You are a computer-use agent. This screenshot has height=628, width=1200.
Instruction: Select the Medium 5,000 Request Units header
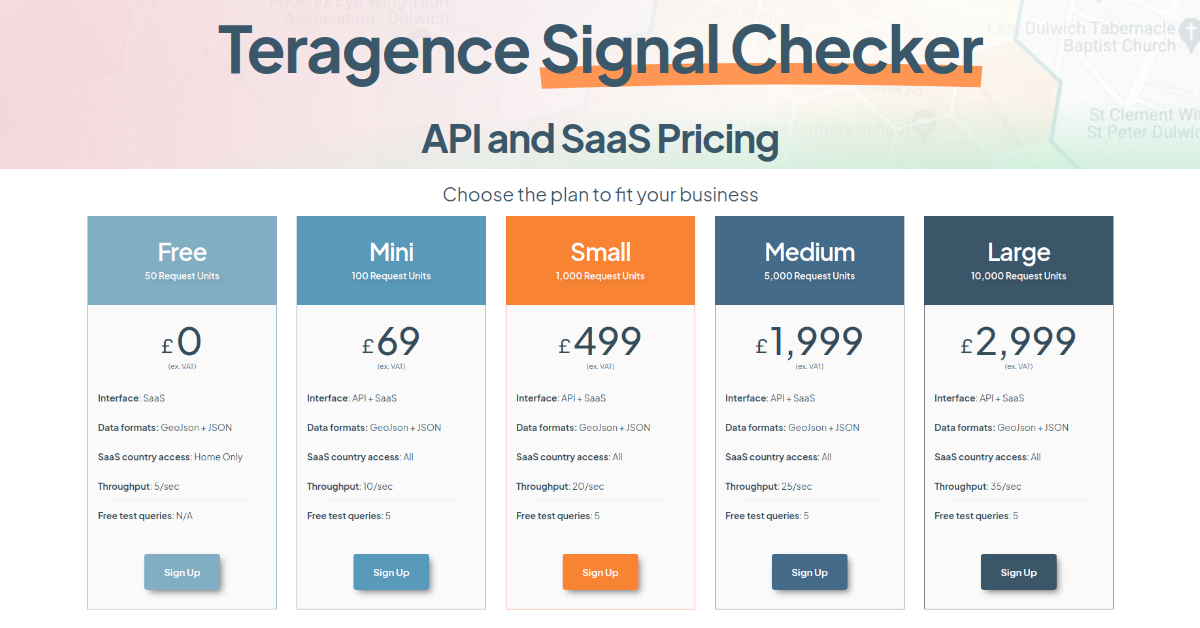(809, 259)
